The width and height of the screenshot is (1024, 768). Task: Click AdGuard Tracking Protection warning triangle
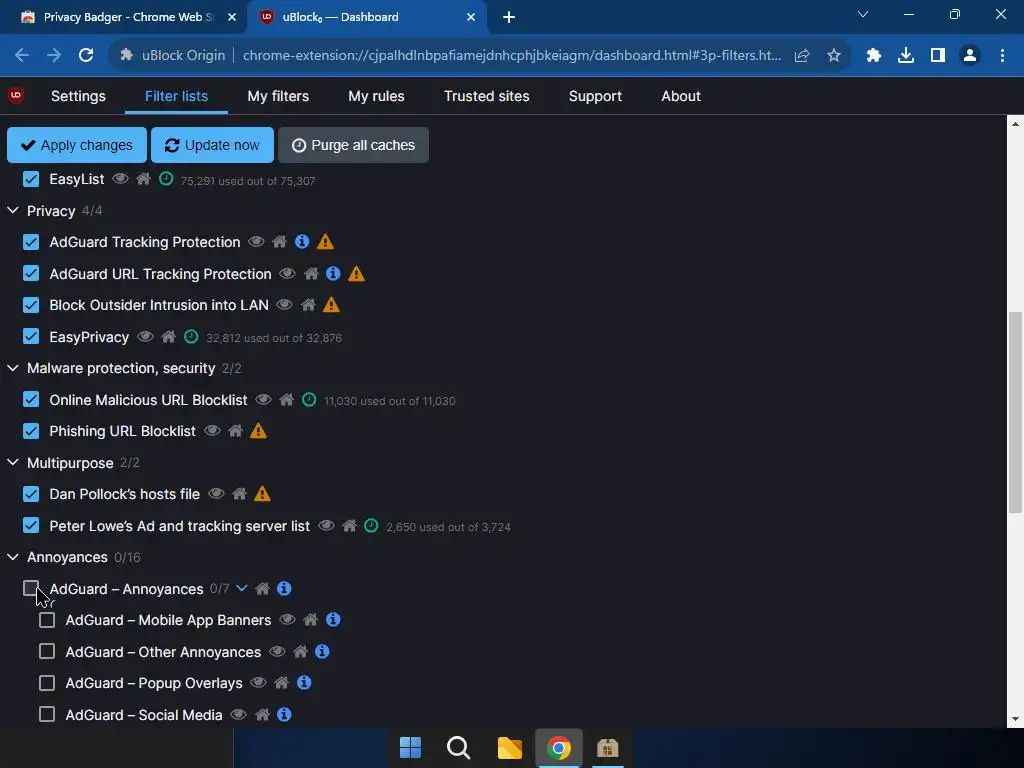pyautogui.click(x=325, y=242)
